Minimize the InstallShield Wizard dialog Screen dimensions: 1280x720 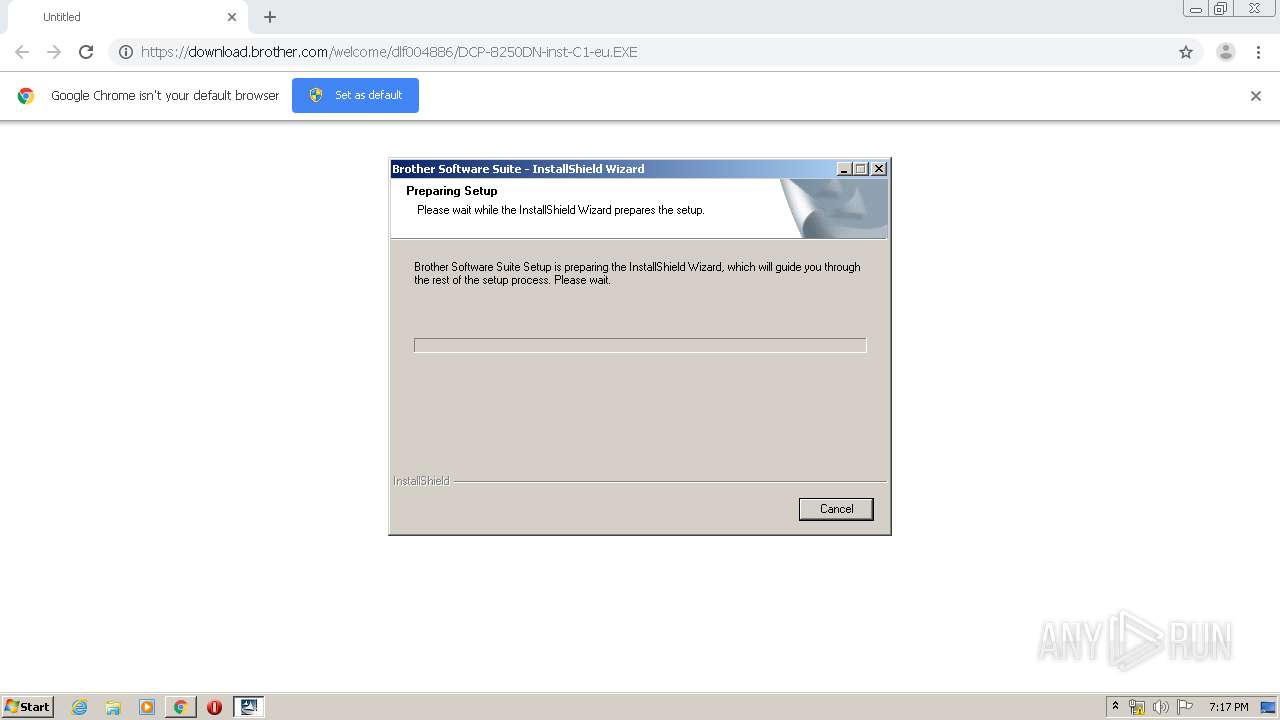click(x=845, y=169)
